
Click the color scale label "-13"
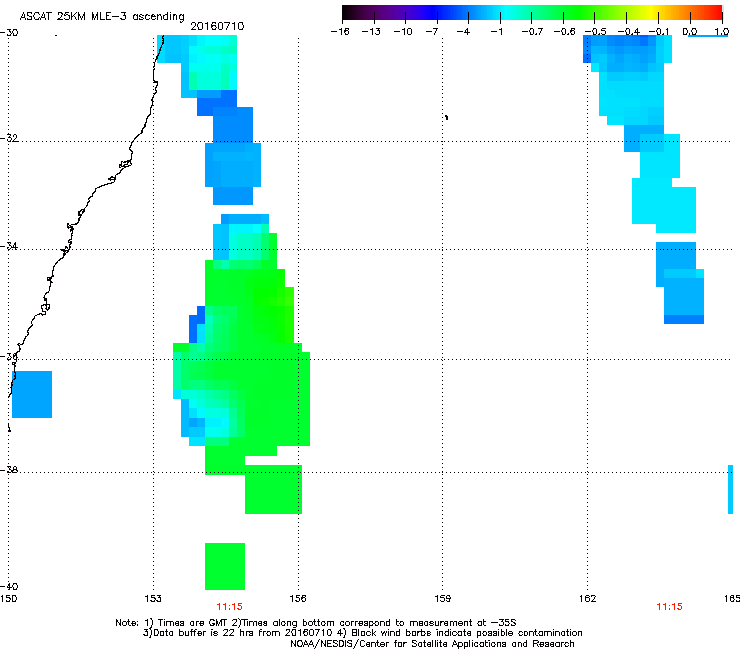click(371, 32)
